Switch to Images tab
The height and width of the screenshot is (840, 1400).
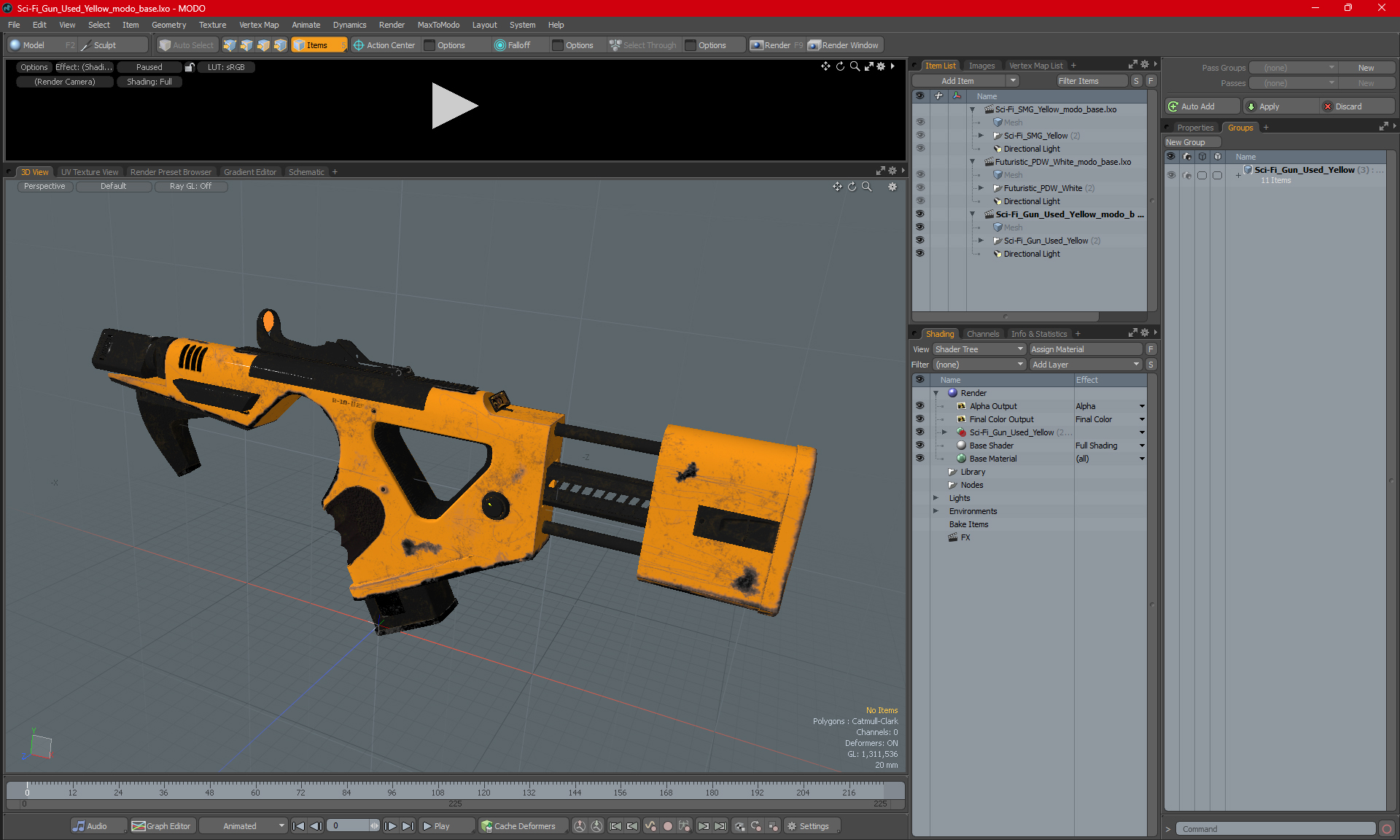click(981, 66)
